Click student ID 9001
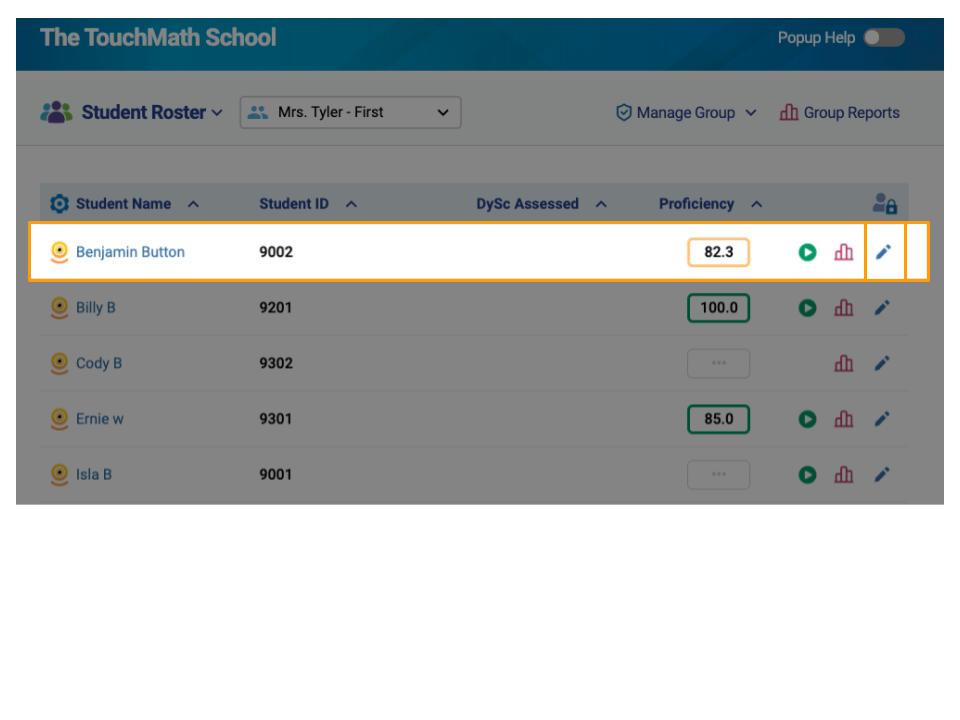Screen dimensions: 960x720 [276, 474]
